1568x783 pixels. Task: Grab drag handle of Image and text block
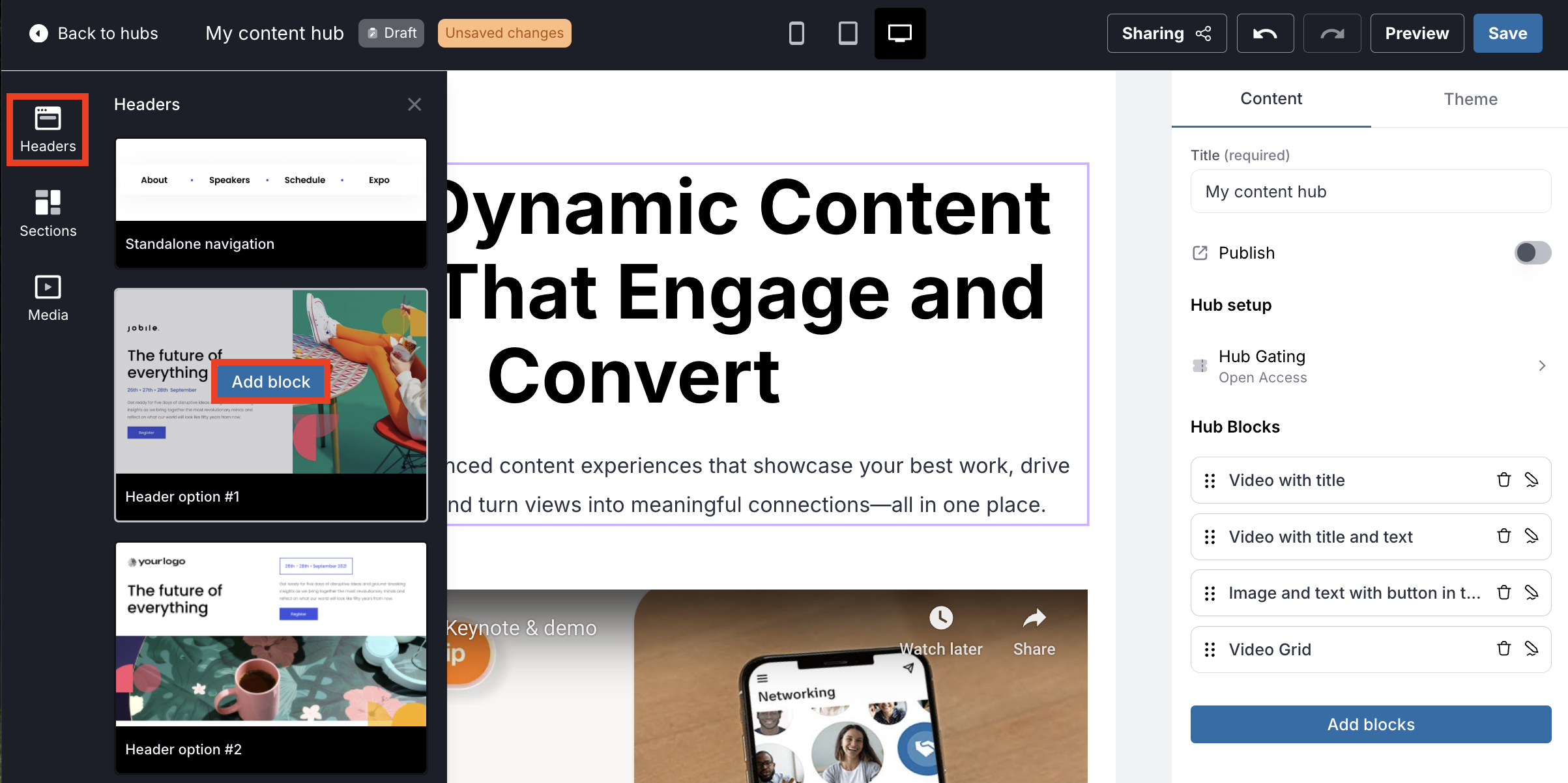coord(1210,593)
